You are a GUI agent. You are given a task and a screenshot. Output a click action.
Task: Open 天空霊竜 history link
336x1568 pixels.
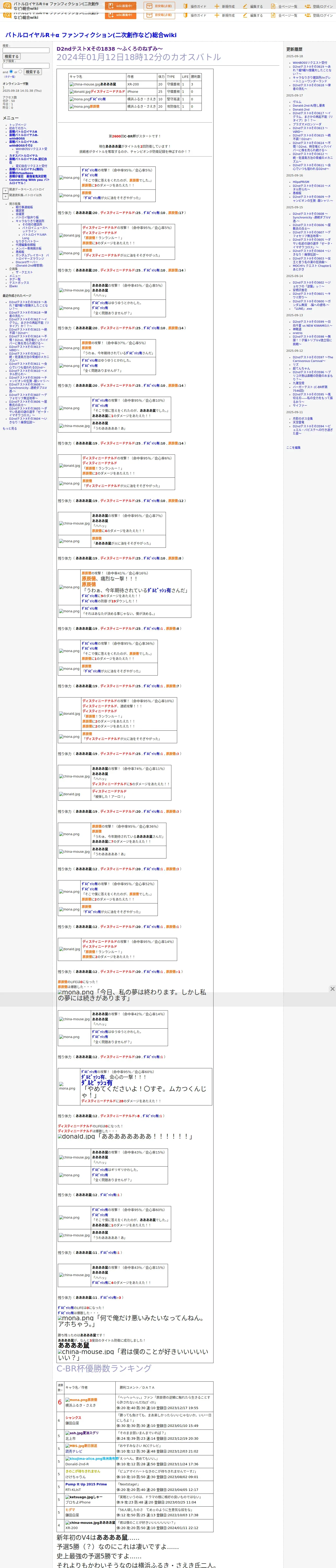click(298, 422)
